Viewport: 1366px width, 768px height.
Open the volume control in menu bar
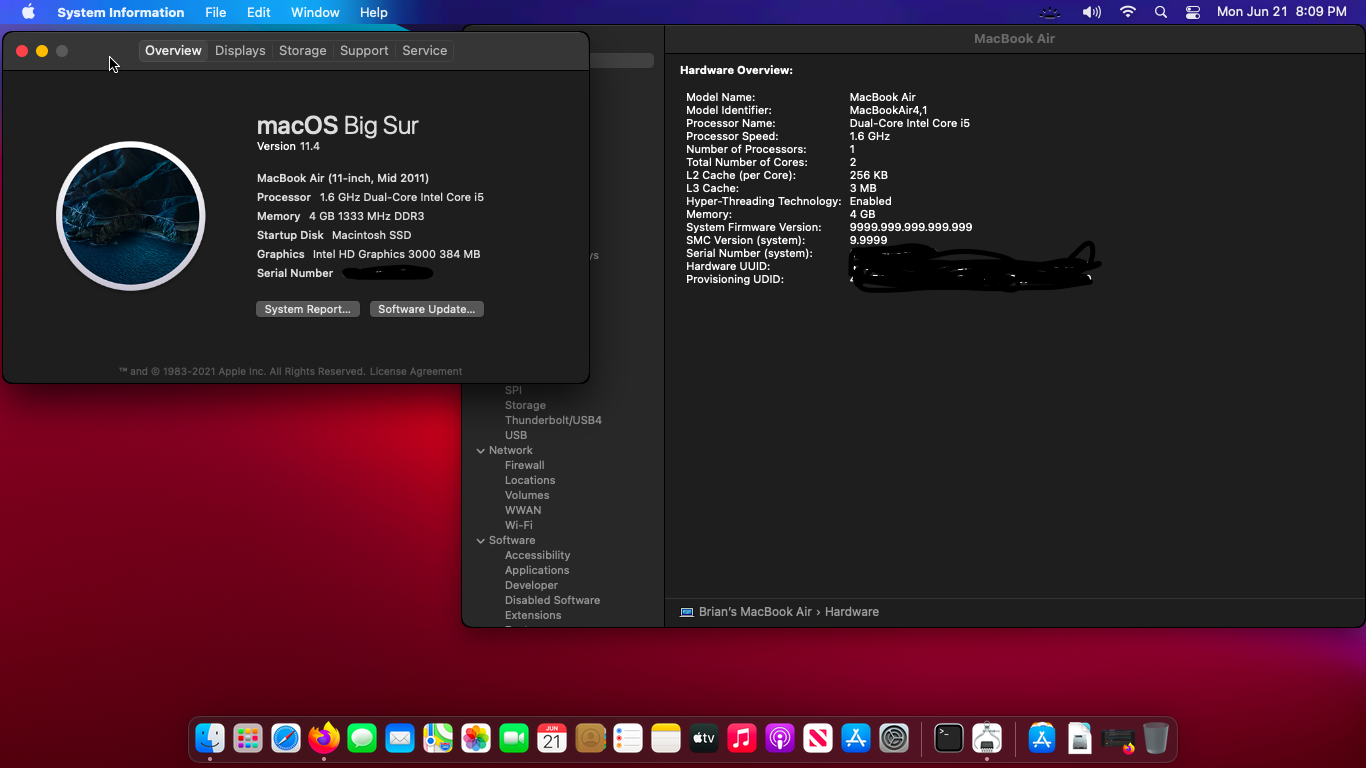[x=1091, y=12]
